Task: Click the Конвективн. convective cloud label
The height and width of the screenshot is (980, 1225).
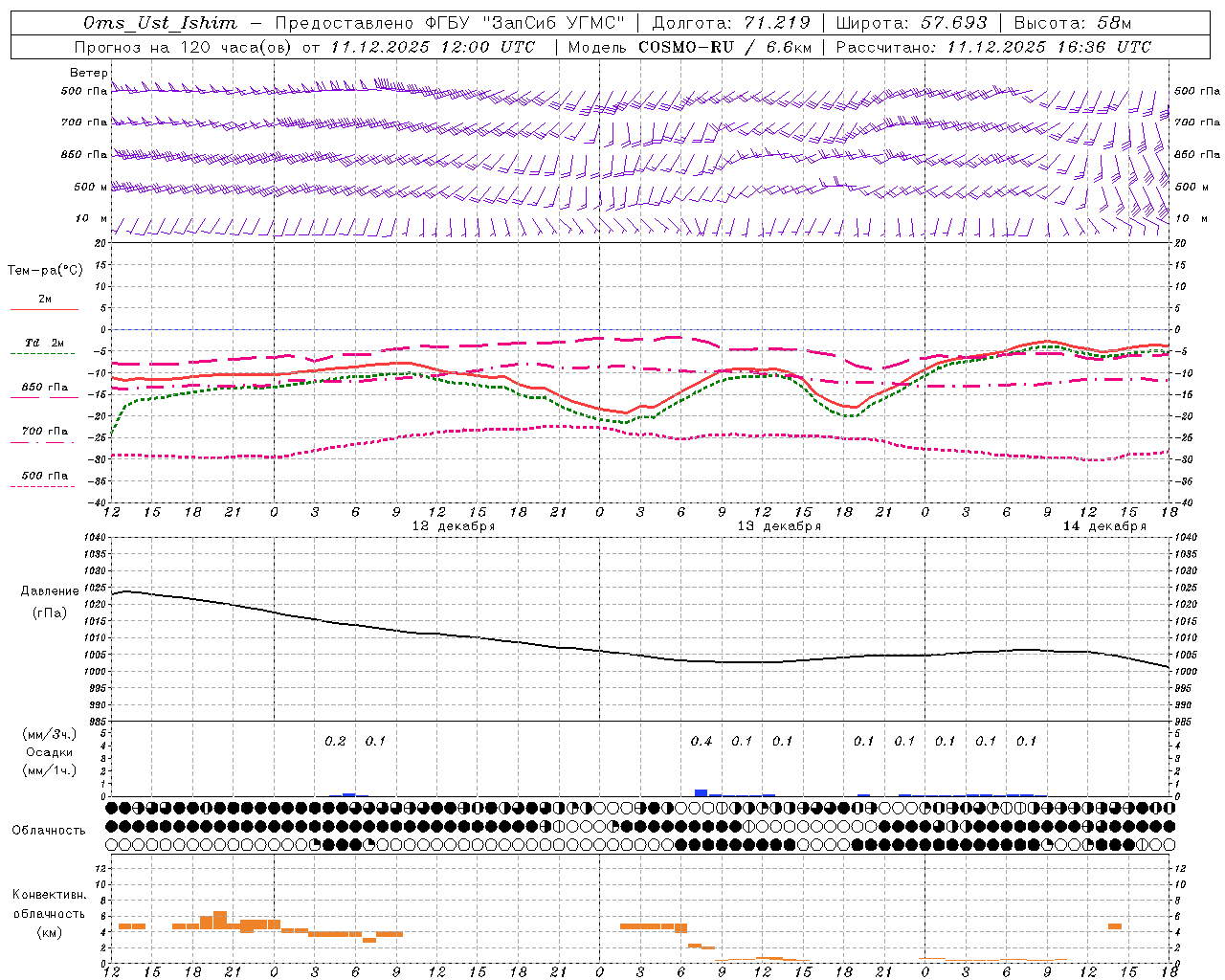Action: (x=50, y=895)
